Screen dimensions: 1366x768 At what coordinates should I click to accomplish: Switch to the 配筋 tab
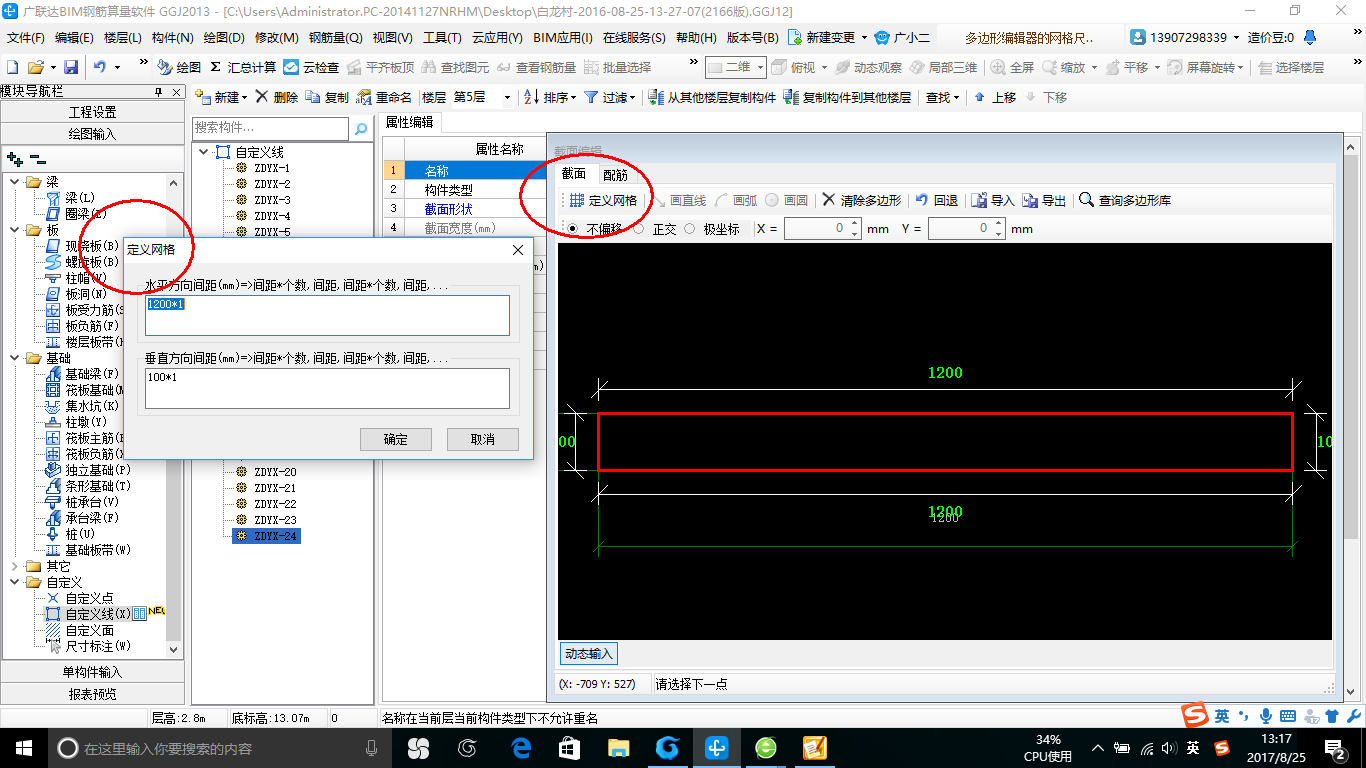tap(615, 174)
